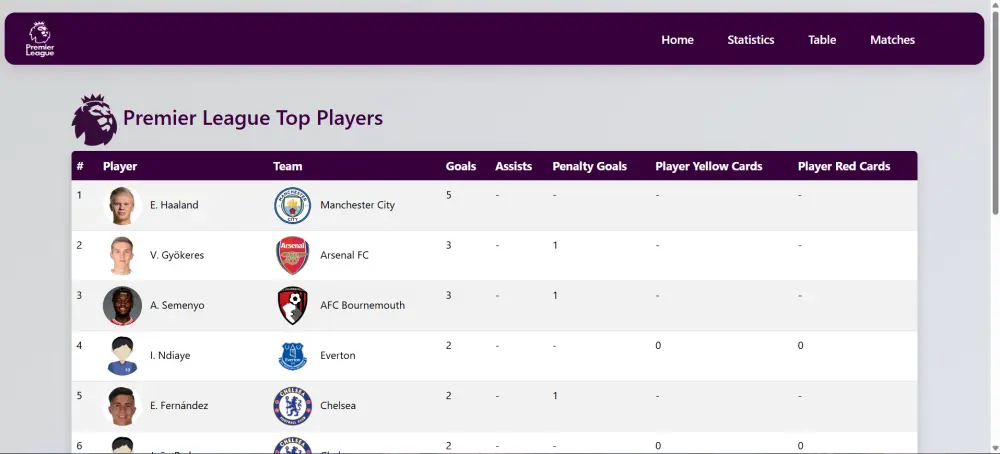Click the Assists column header
The width and height of the screenshot is (1000, 454).
tap(513, 166)
